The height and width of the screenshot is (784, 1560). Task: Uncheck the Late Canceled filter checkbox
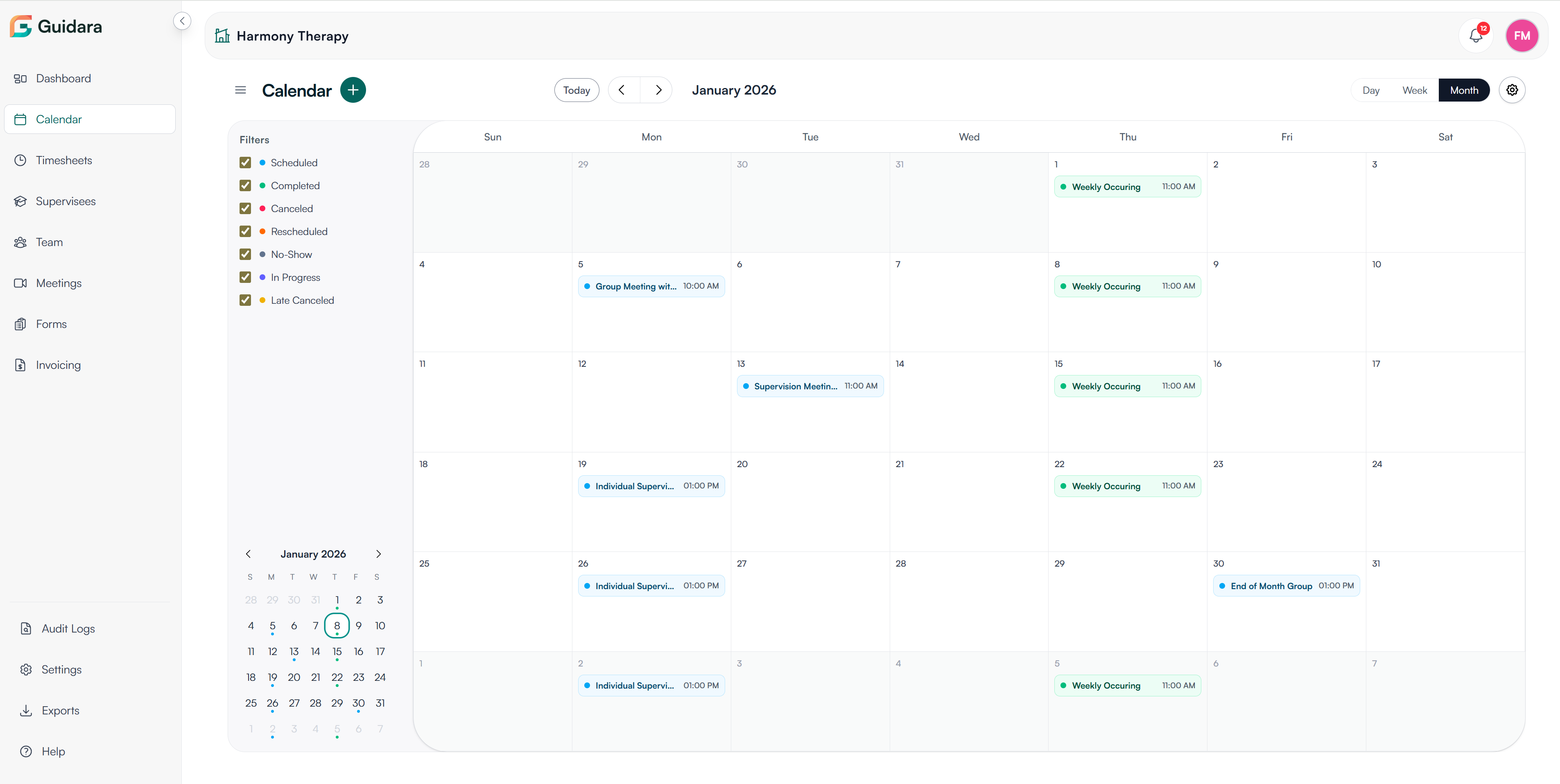tap(245, 300)
